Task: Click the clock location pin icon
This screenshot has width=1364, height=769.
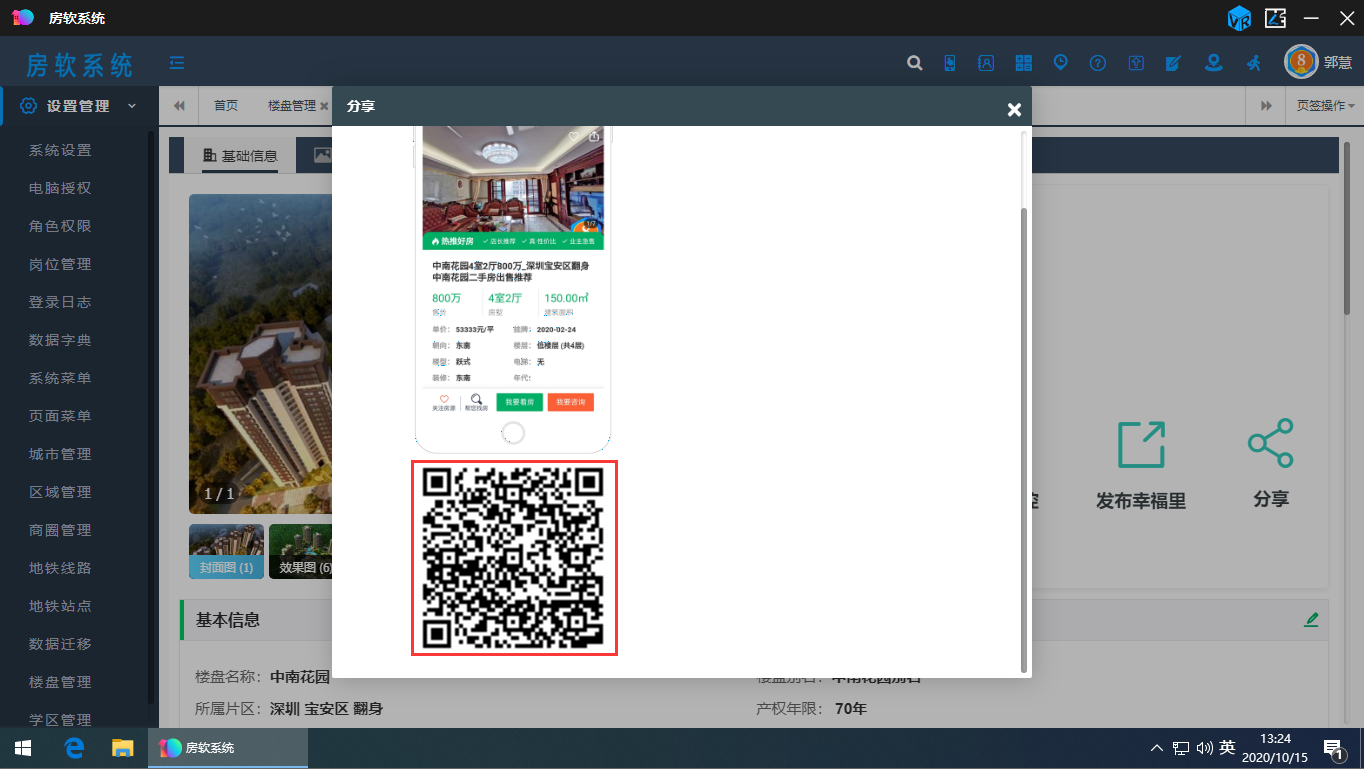Action: pos(1060,62)
